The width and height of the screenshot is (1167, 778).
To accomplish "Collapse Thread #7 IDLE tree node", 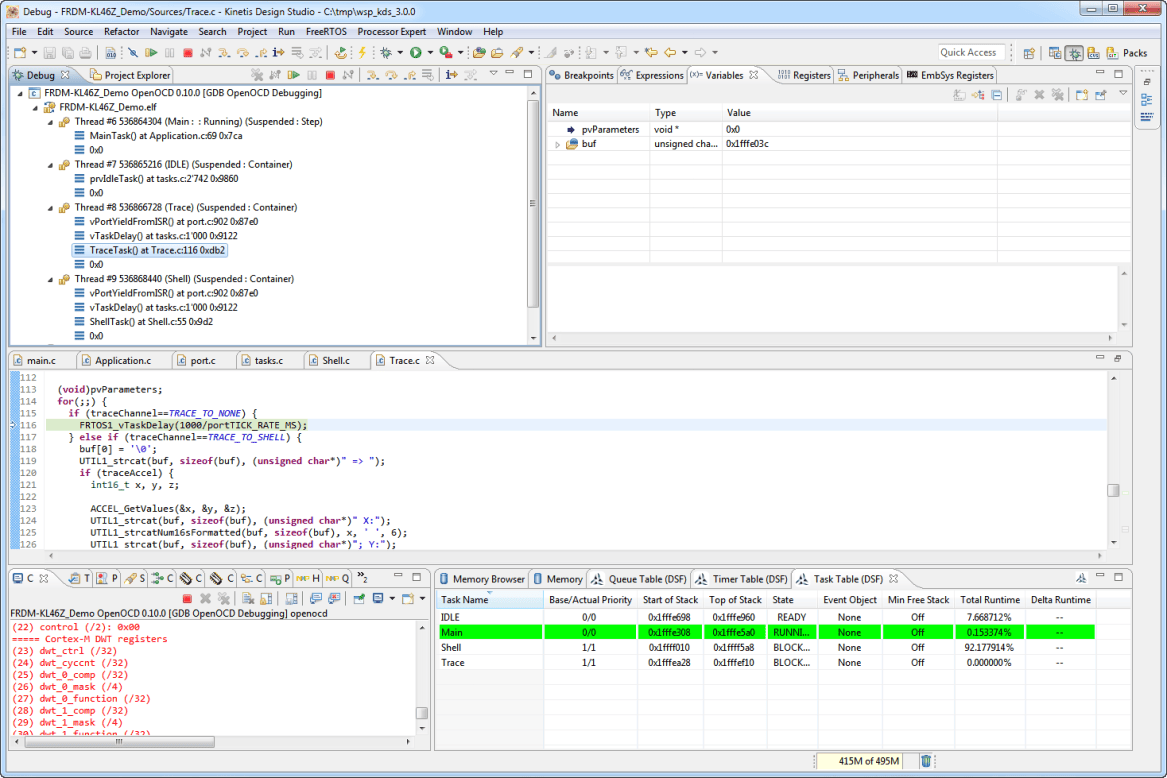I will [50, 165].
